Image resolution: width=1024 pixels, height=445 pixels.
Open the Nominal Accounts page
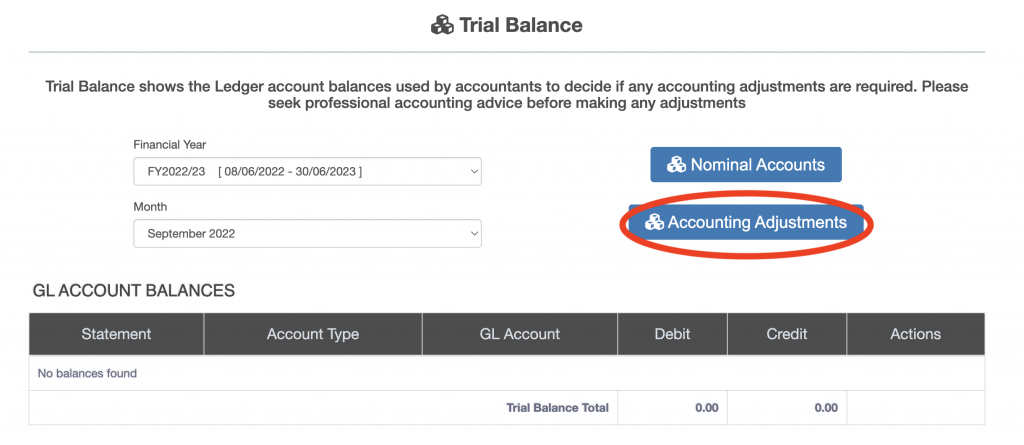(x=745, y=165)
